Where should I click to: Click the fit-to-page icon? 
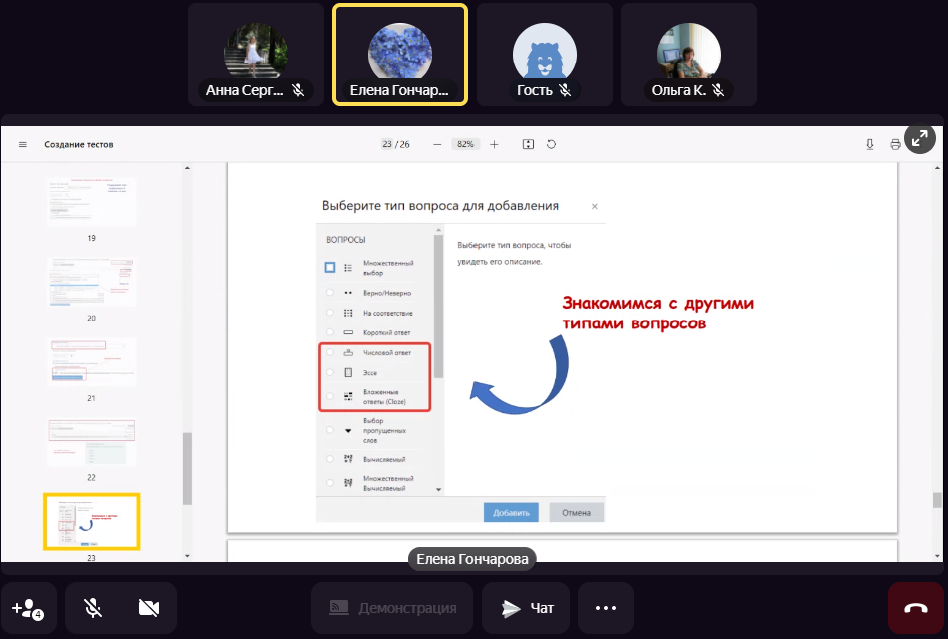tap(529, 144)
